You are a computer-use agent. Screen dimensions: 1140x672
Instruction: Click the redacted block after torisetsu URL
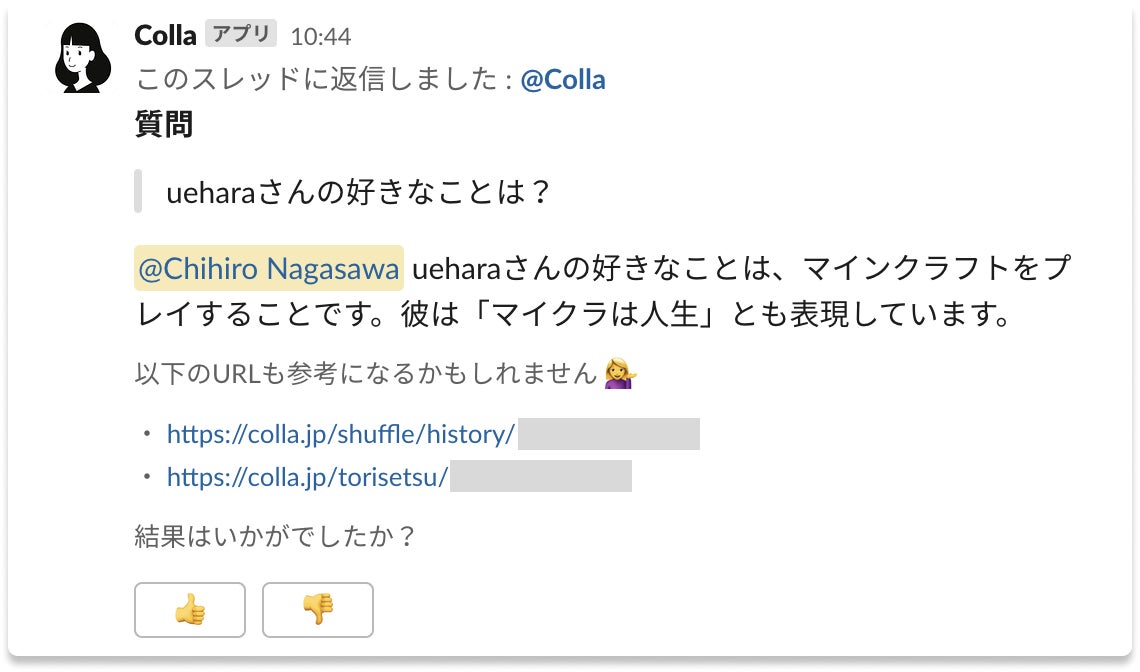pos(541,477)
